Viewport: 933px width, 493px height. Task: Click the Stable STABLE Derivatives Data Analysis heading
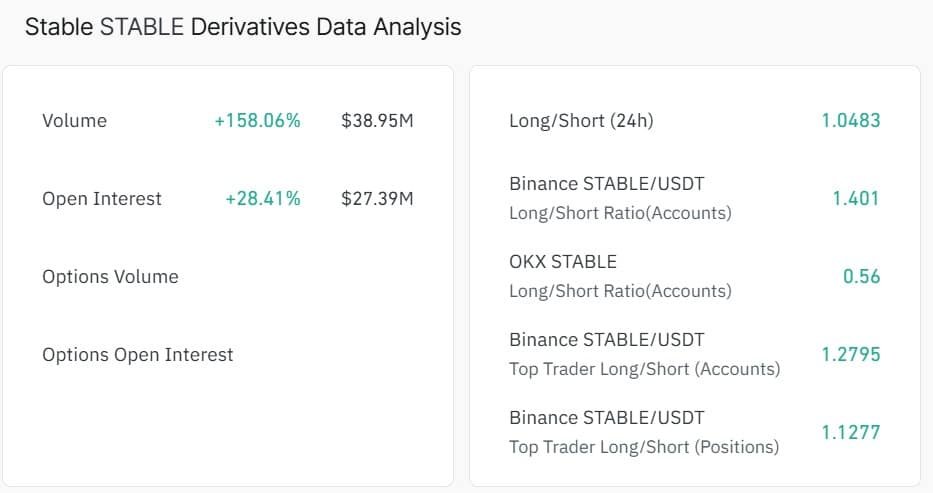(x=243, y=27)
